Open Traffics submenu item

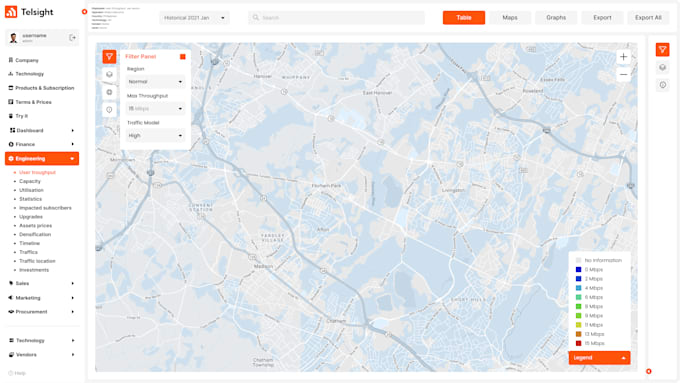(x=28, y=252)
